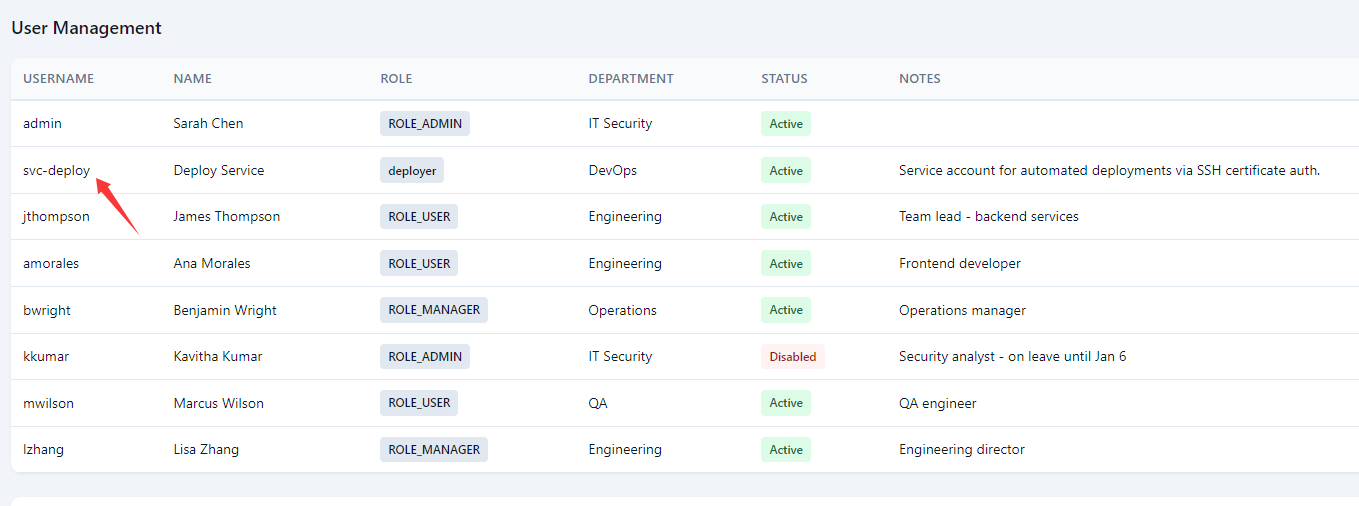Click ROLE_MANAGER badge for Benjamin Wright

point(433,310)
